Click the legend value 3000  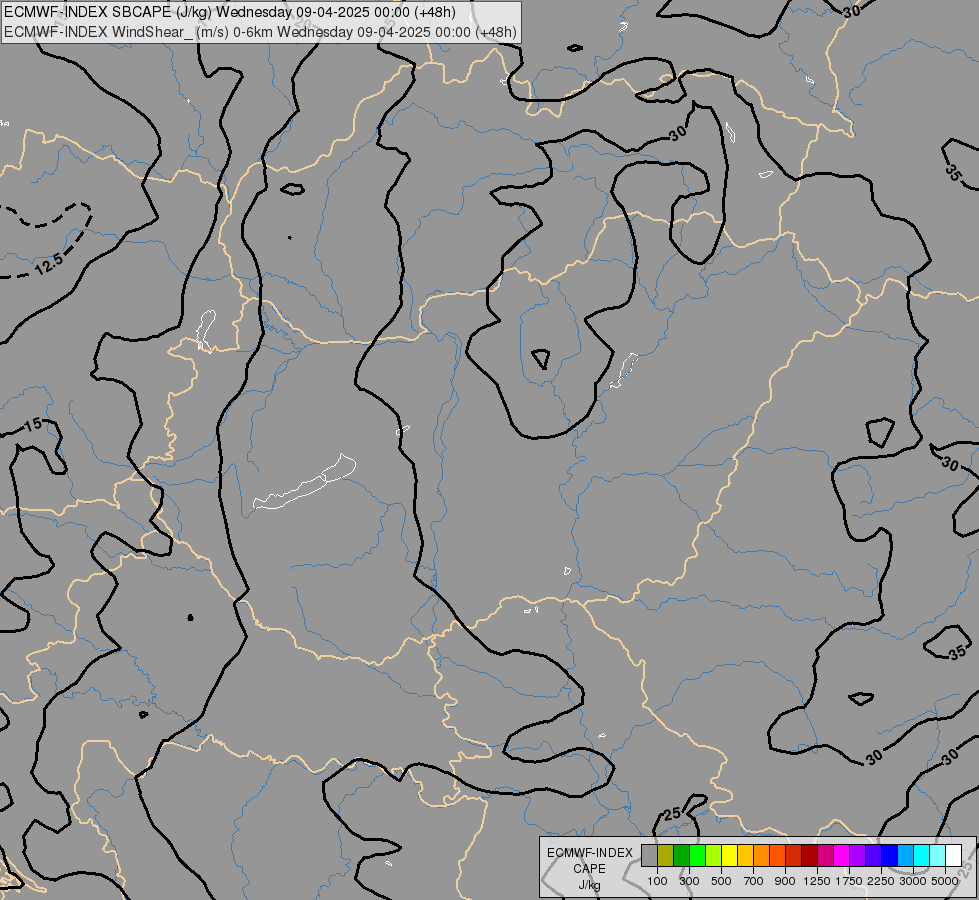coord(913,881)
